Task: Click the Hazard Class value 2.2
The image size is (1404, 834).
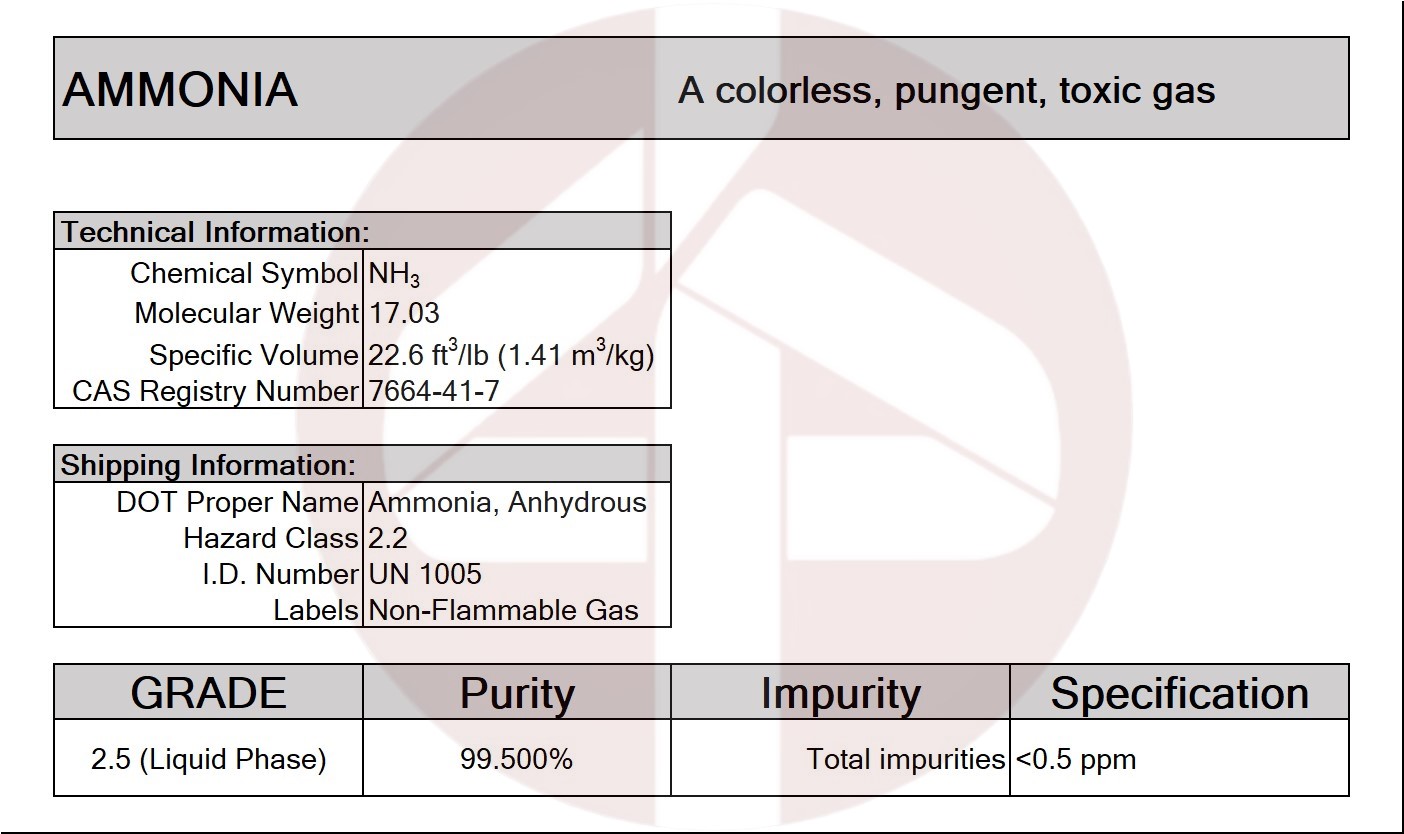Action: pos(388,538)
